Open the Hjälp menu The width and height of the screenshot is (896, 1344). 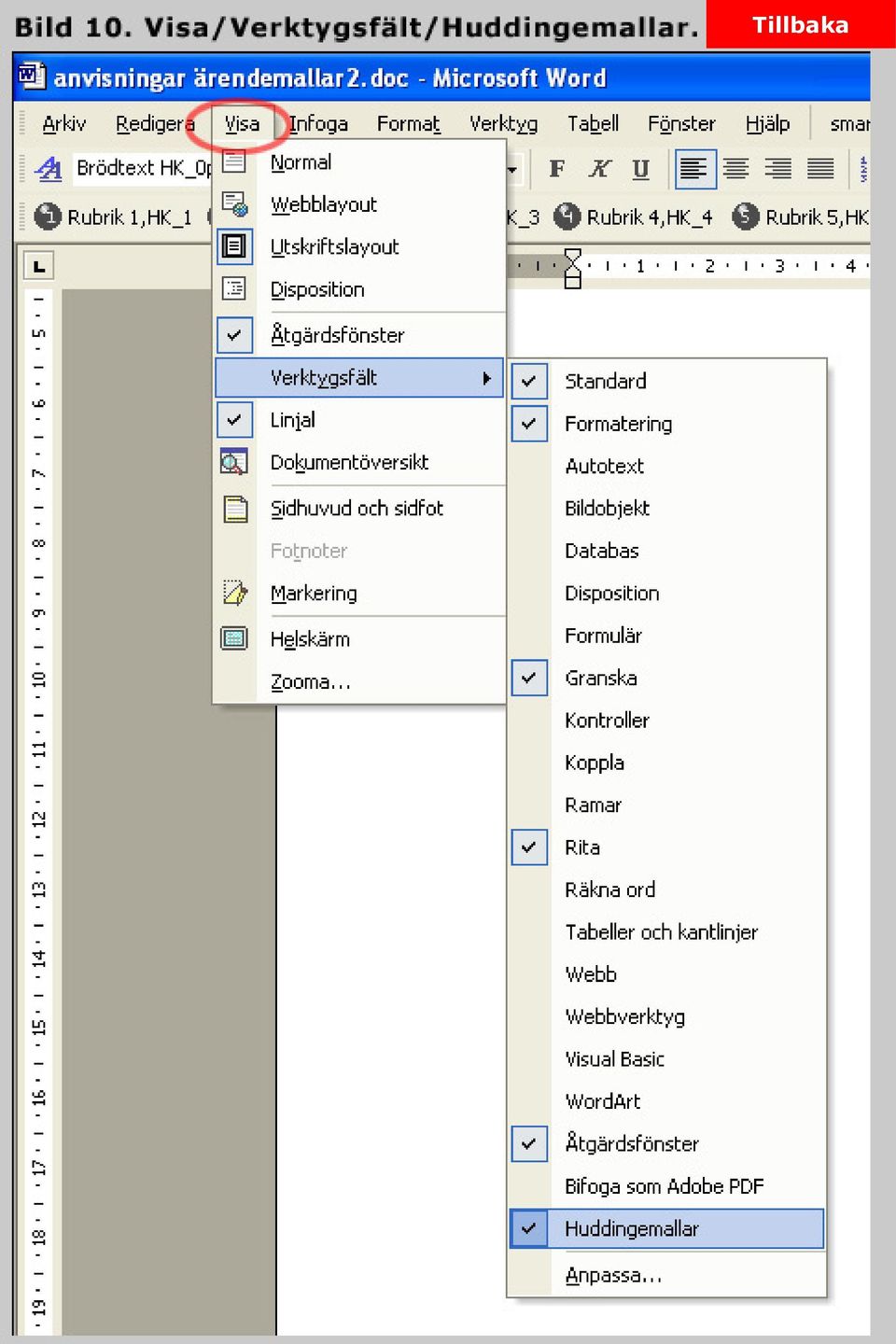pos(767,124)
